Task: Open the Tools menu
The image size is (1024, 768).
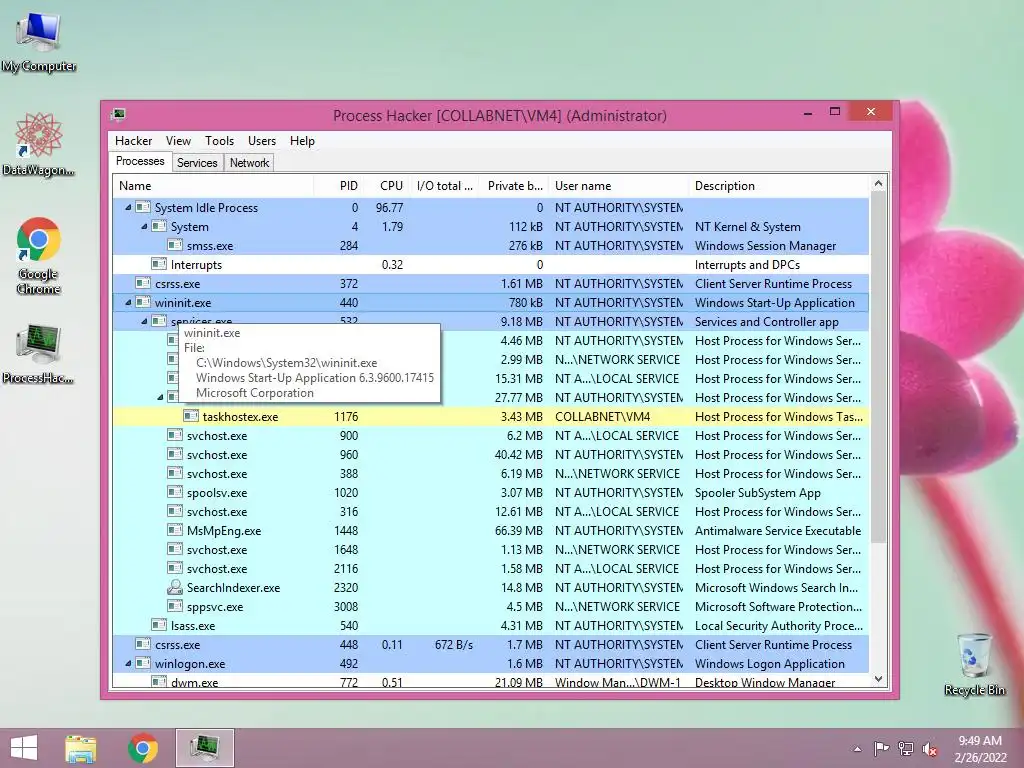Action: click(219, 140)
